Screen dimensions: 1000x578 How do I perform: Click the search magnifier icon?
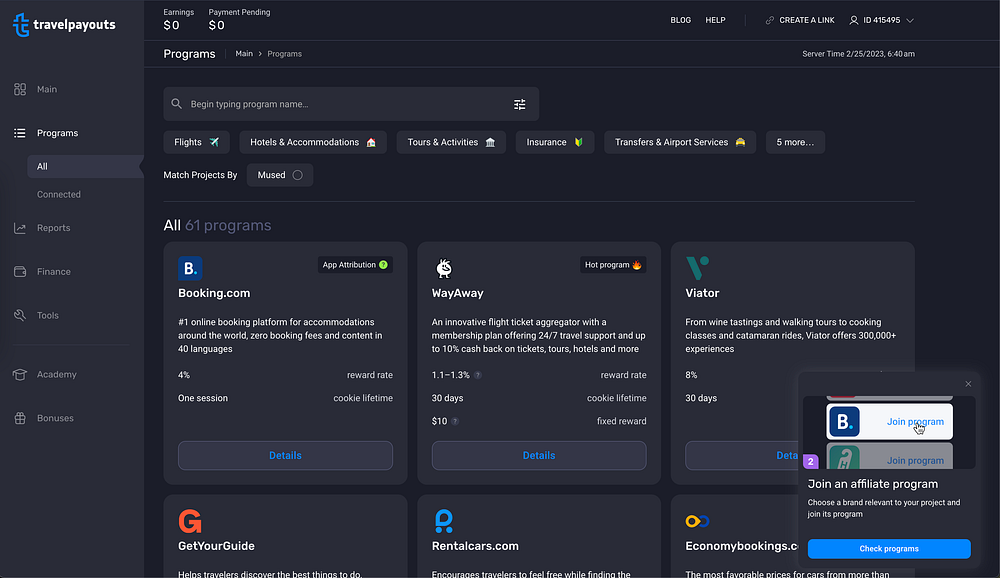coord(177,103)
